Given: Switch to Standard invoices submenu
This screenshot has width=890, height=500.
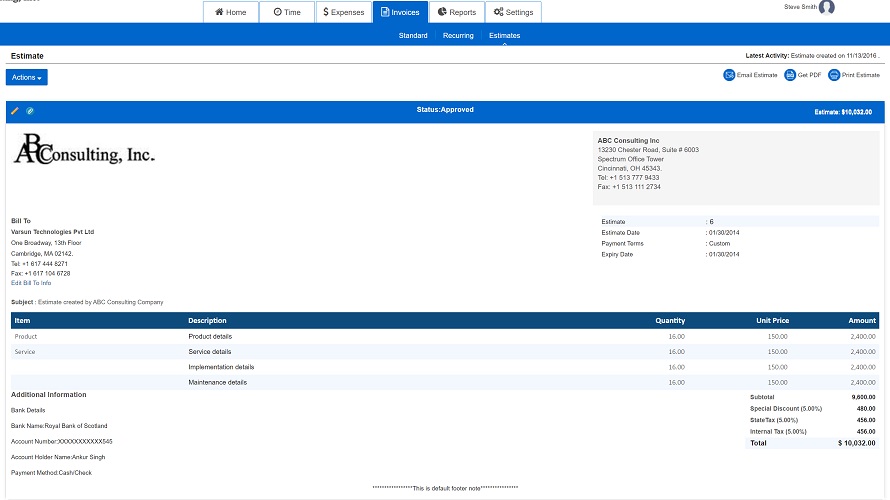Looking at the screenshot, I should (413, 36).
